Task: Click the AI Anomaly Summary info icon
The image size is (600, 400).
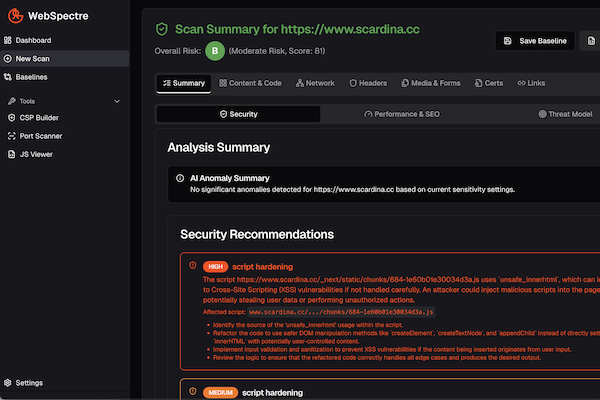Action: pyautogui.click(x=180, y=178)
